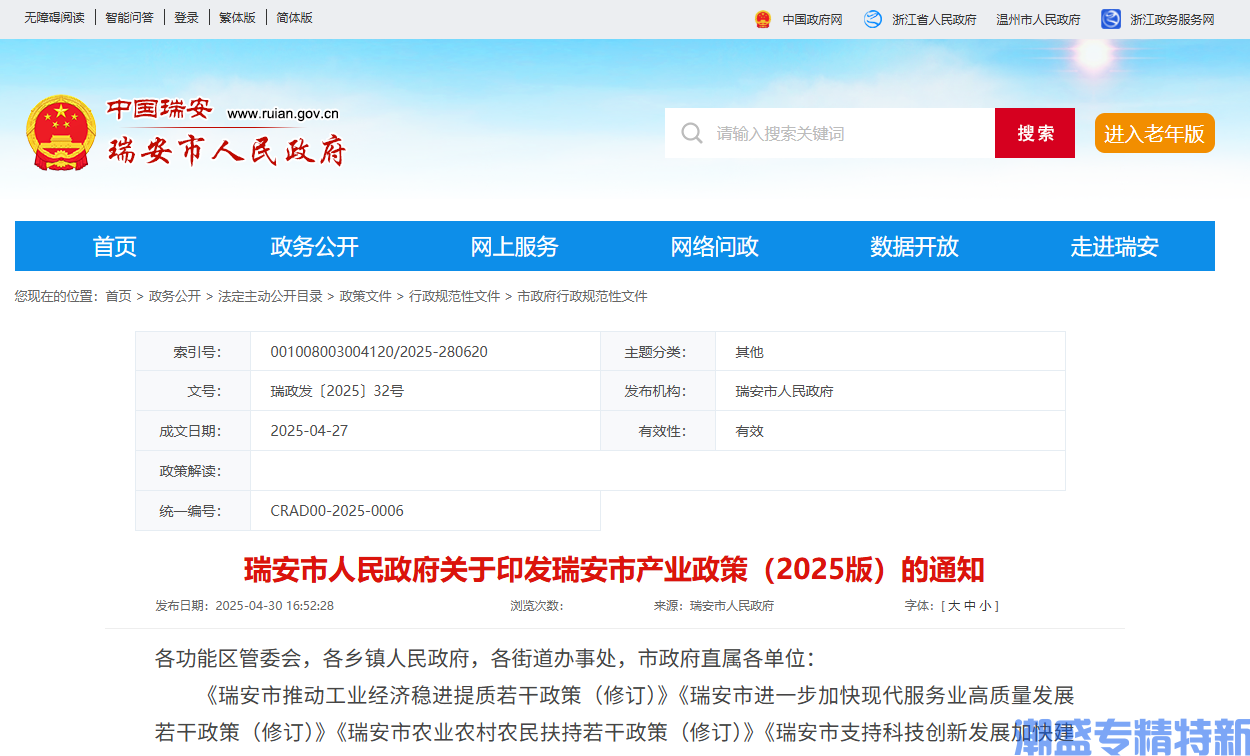Set font size to 小
Screen dimensions: 1250x756
point(985,605)
